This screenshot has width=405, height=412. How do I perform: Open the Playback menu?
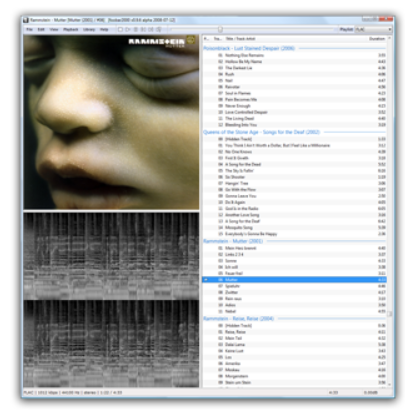[71, 30]
